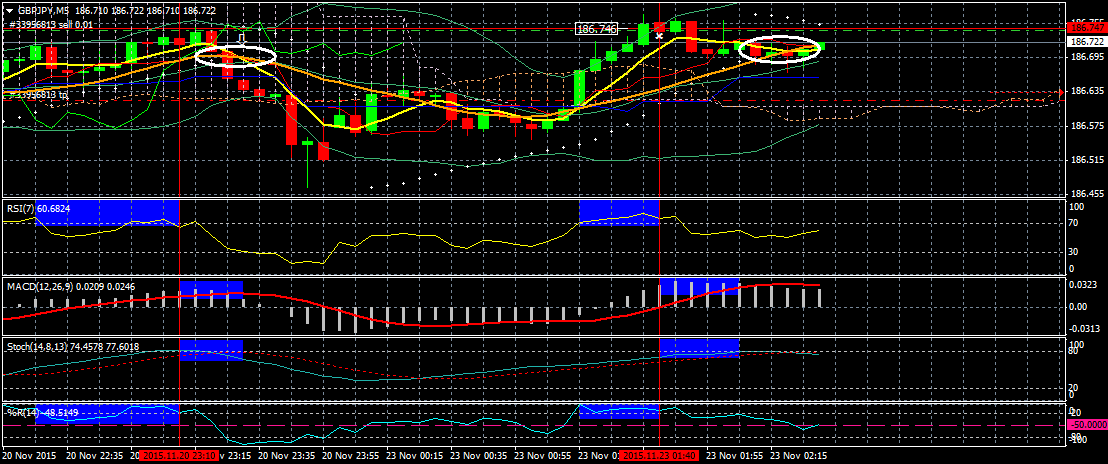Click price scale value 186.515
Image resolution: width=1108 pixels, height=464 pixels.
coord(1088,161)
